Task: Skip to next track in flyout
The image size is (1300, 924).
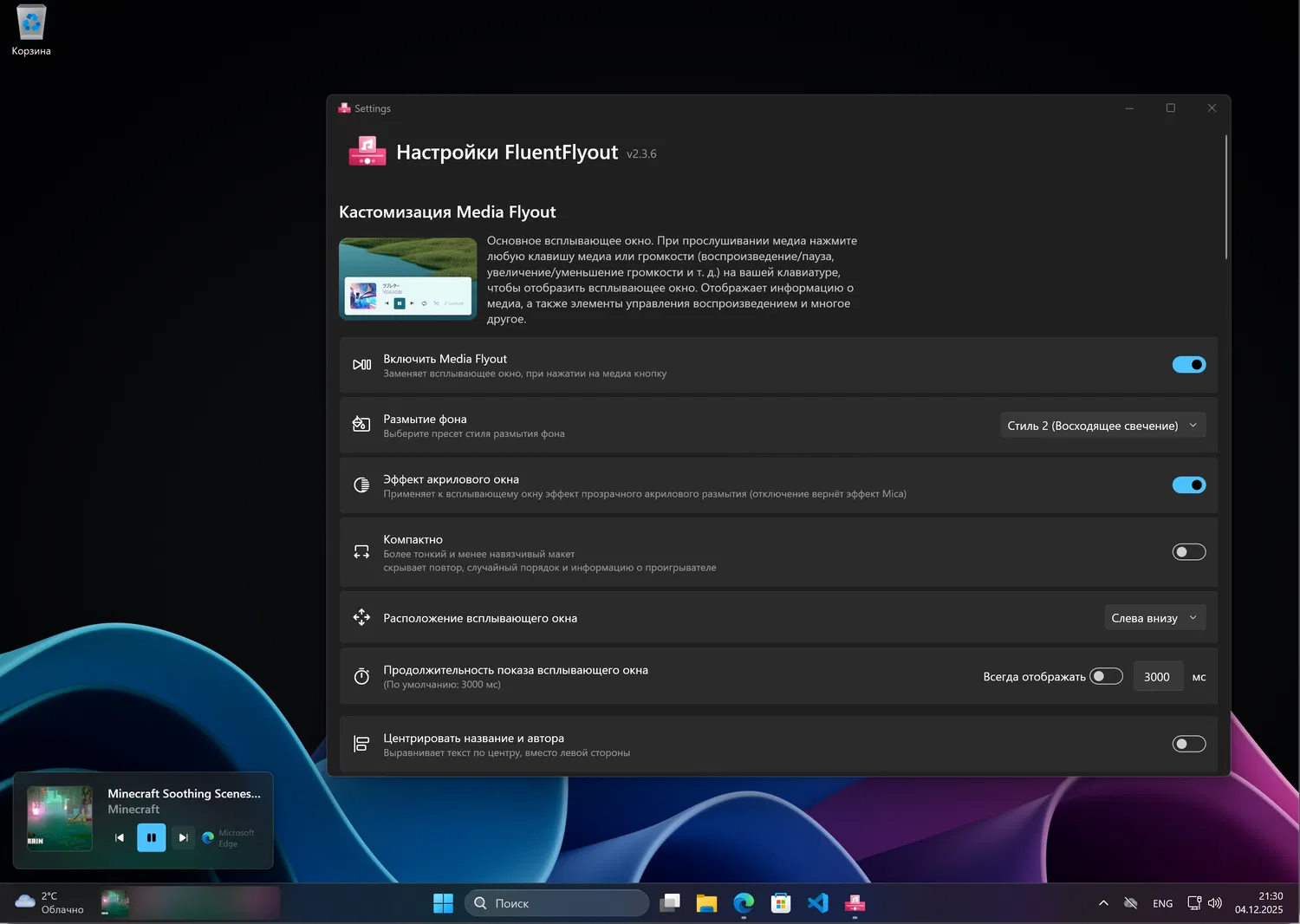Action: pos(183,837)
